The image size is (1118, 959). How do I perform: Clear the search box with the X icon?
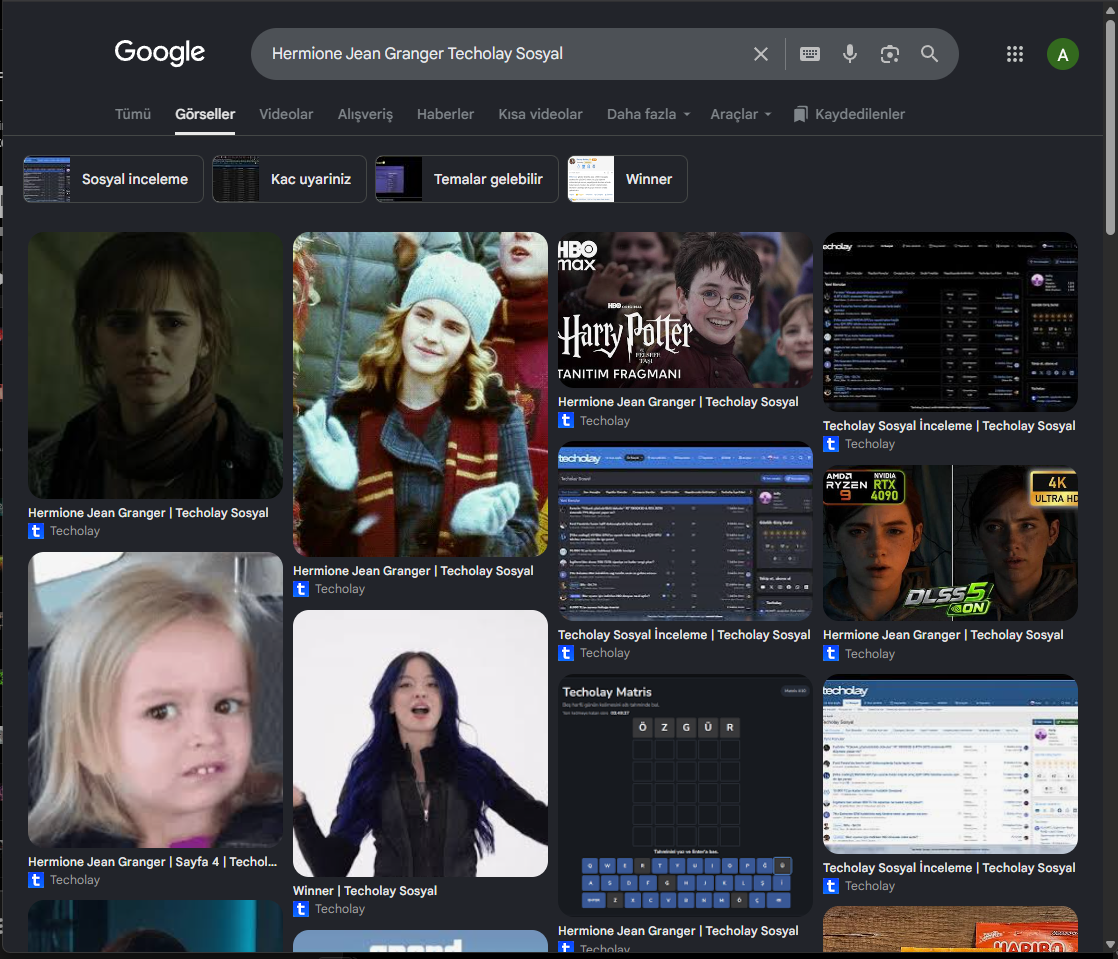coord(761,54)
